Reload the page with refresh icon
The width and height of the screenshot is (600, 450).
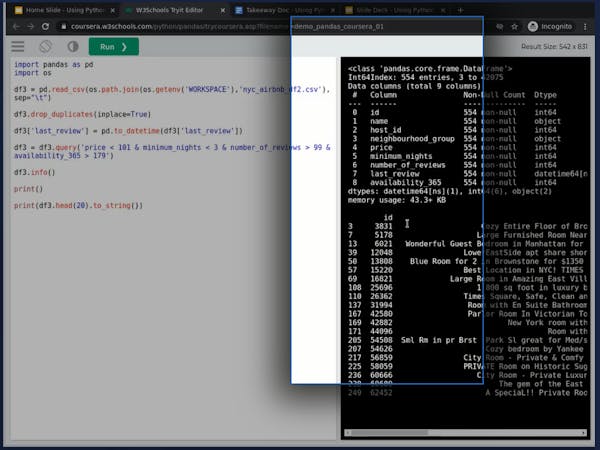click(45, 26)
